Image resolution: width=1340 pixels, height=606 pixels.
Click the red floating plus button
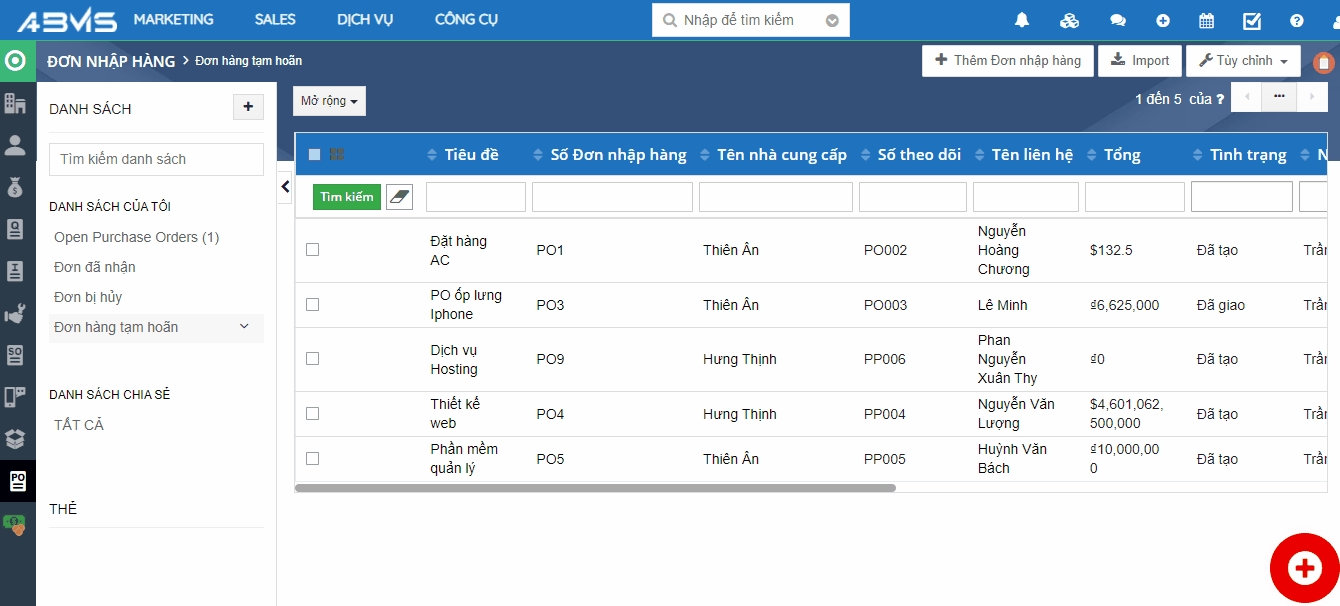click(x=1304, y=568)
